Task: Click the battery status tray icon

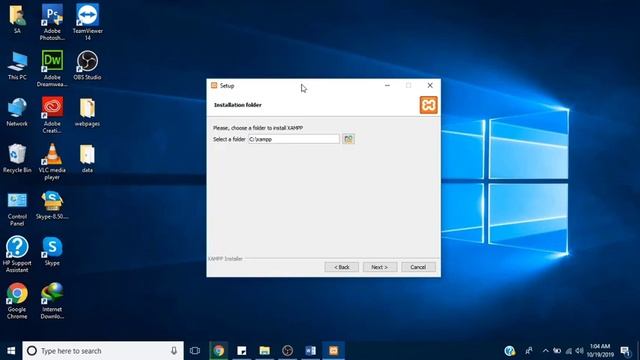Action: coord(557,351)
